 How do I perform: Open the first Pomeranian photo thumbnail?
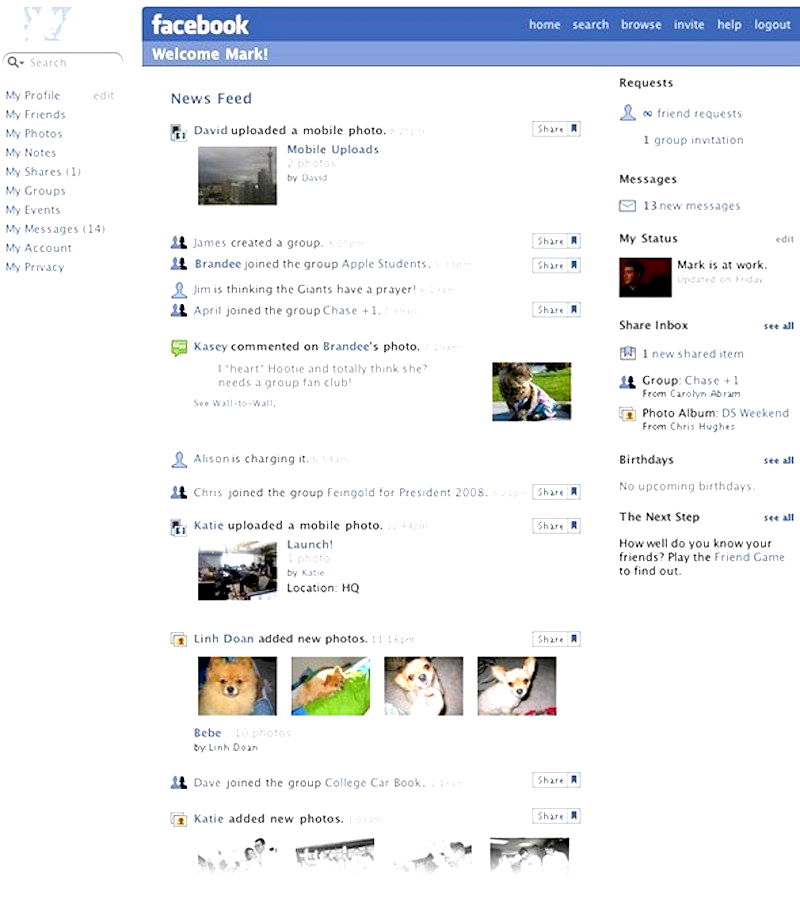pyautogui.click(x=237, y=685)
